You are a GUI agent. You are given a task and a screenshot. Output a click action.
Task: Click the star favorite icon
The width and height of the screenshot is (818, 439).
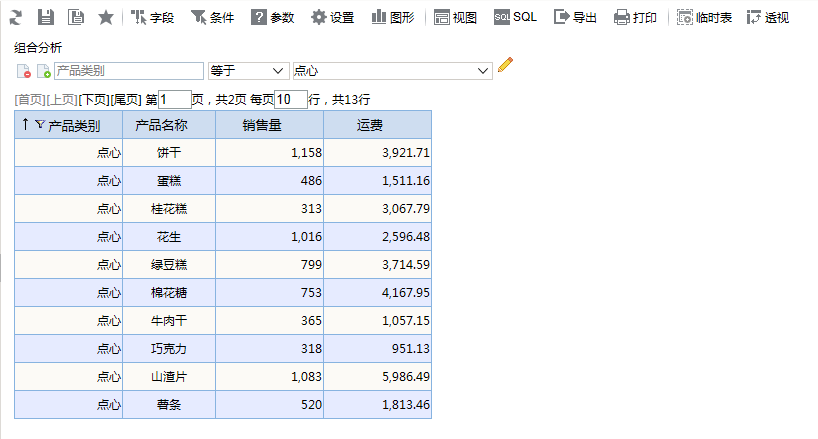pos(106,18)
